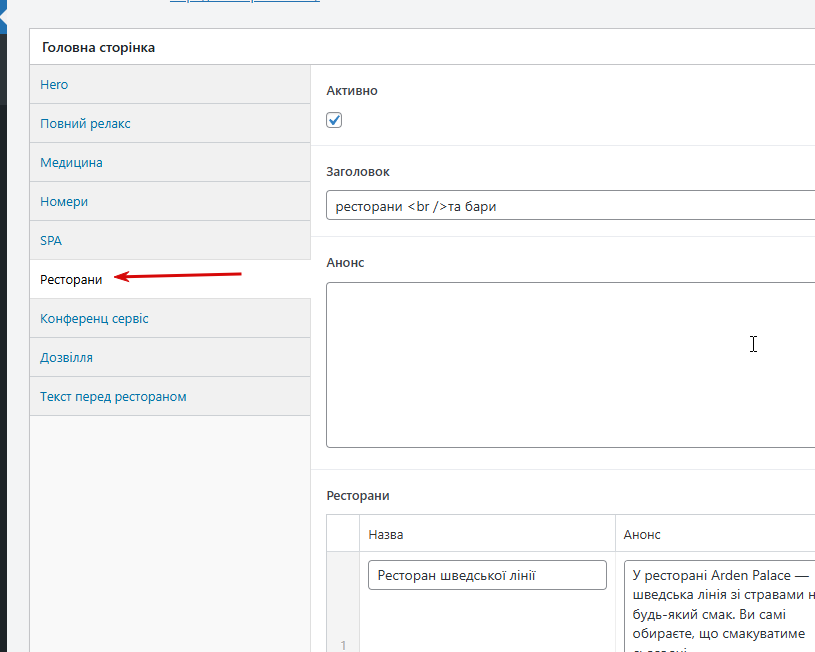The image size is (815, 652).
Task: Focus the empty Анонс textarea
Action: pyautogui.click(x=570, y=364)
